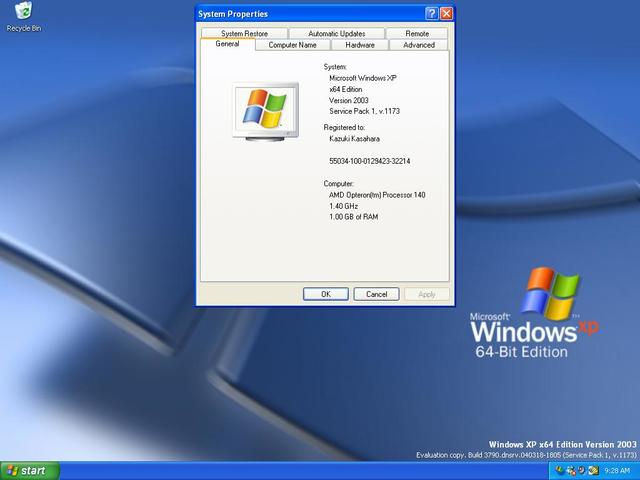
Task: Go to the Computer Name tab
Action: pyautogui.click(x=292, y=45)
